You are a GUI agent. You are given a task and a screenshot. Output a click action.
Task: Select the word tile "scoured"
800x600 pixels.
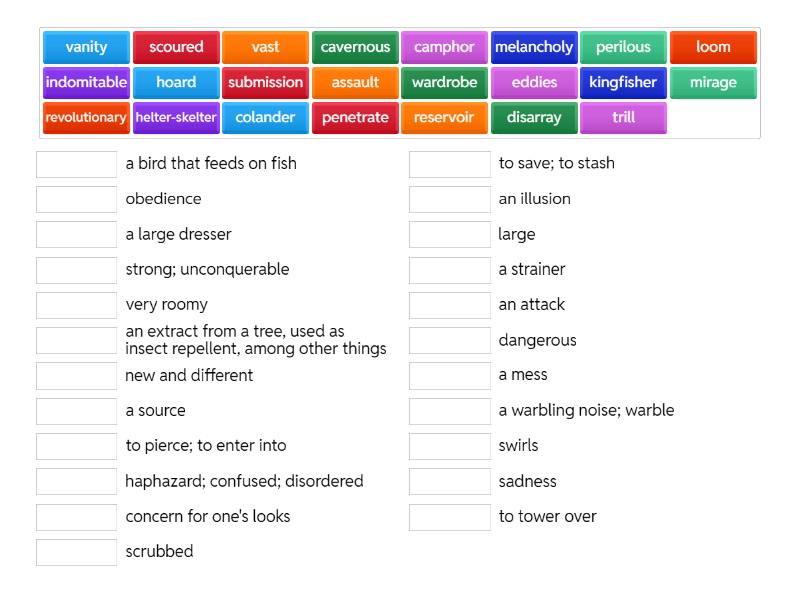pyautogui.click(x=175, y=47)
